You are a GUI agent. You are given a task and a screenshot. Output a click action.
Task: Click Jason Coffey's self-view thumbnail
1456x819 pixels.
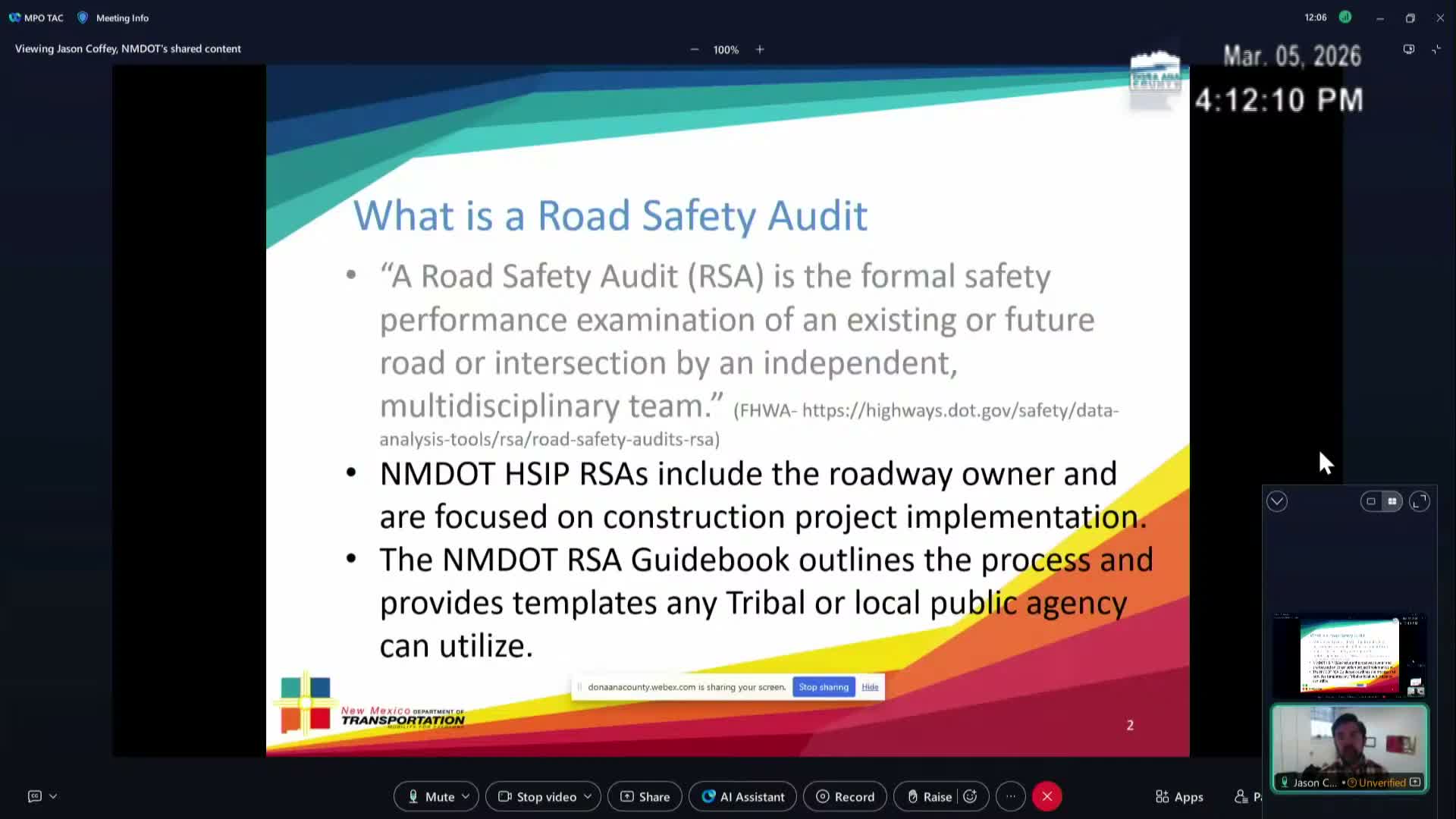point(1349,747)
